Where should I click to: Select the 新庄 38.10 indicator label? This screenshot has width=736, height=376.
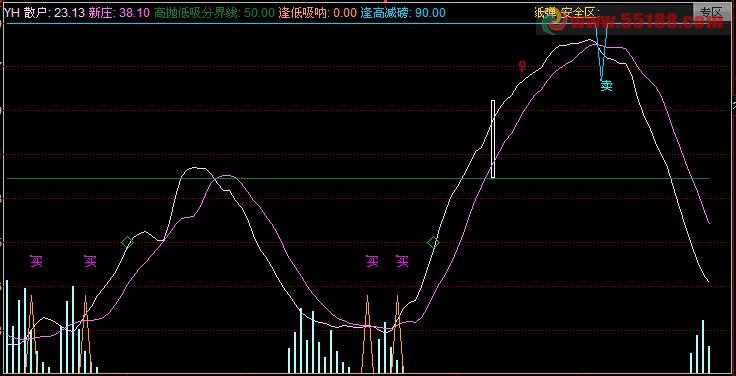point(119,13)
